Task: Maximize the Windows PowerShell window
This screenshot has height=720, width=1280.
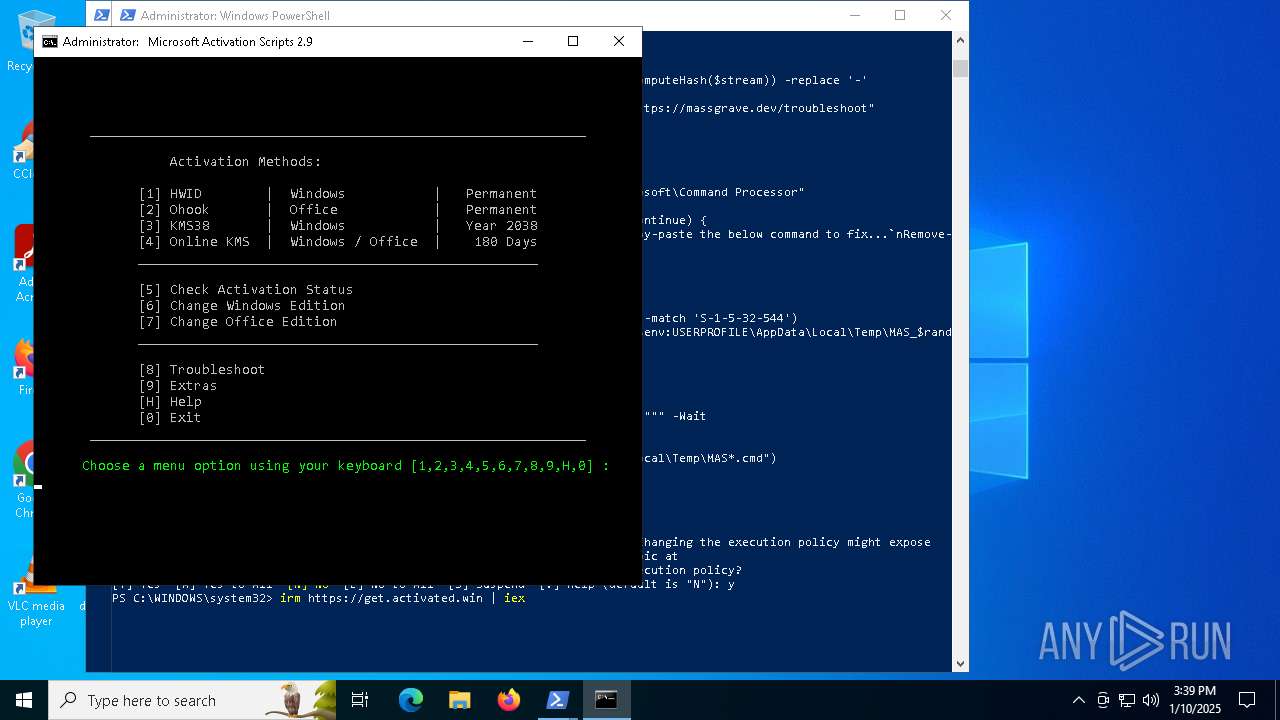Action: click(900, 15)
